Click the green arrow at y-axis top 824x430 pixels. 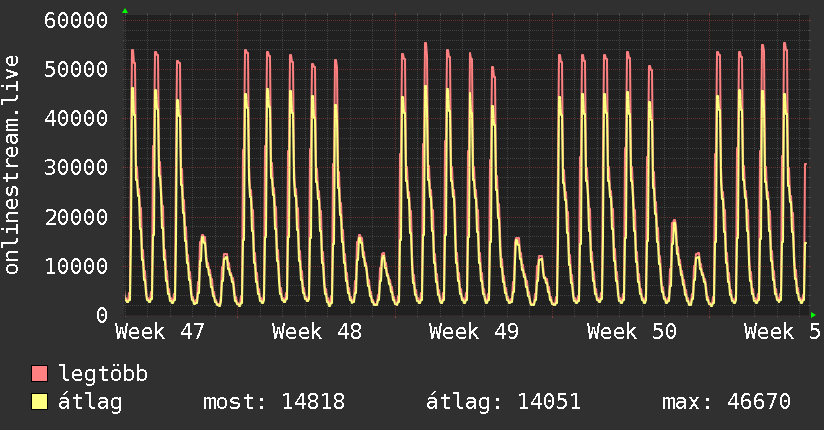click(x=125, y=11)
